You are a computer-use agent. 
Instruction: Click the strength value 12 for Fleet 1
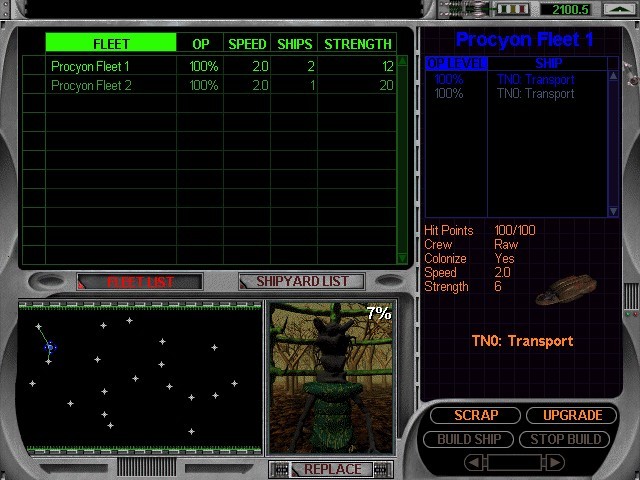coord(388,66)
